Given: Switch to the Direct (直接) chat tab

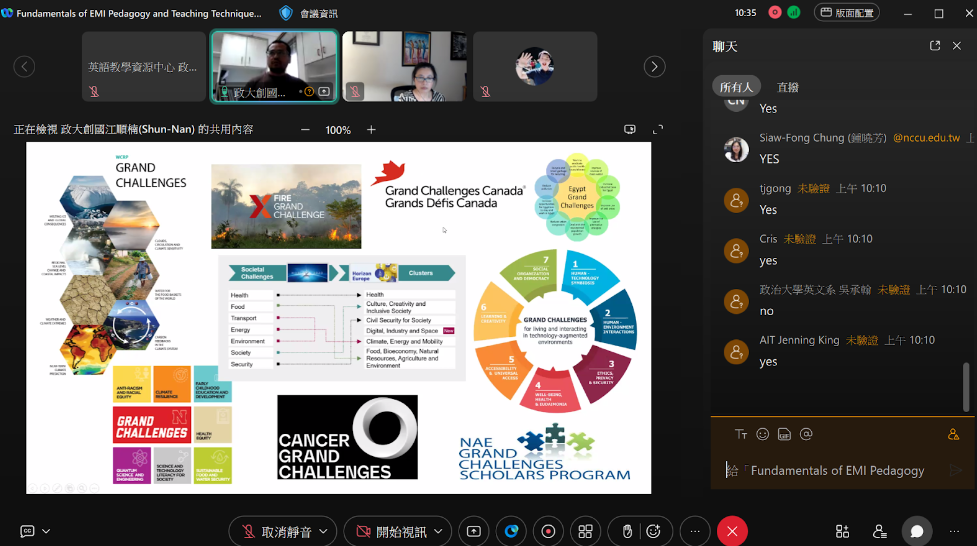Looking at the screenshot, I should (788, 87).
